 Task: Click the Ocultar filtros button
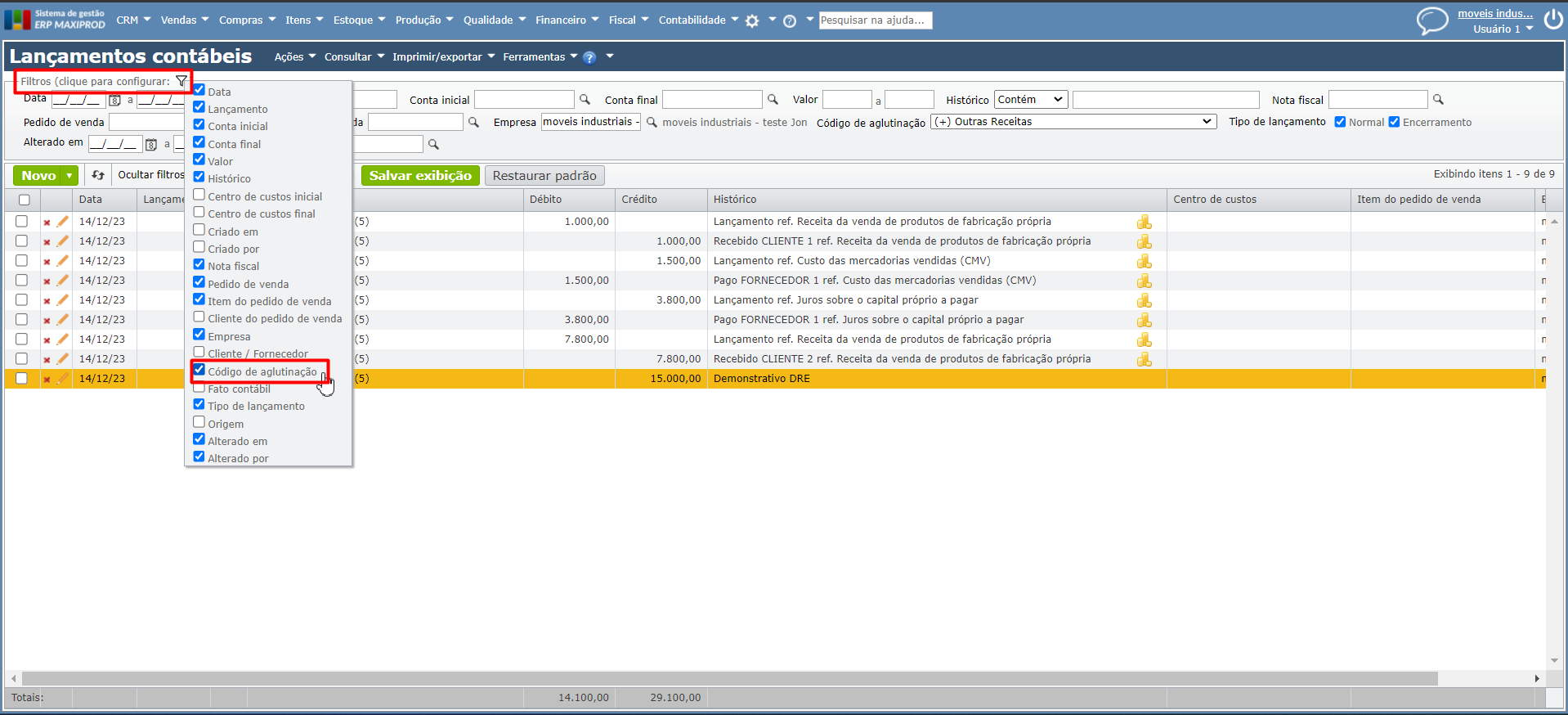(x=151, y=175)
